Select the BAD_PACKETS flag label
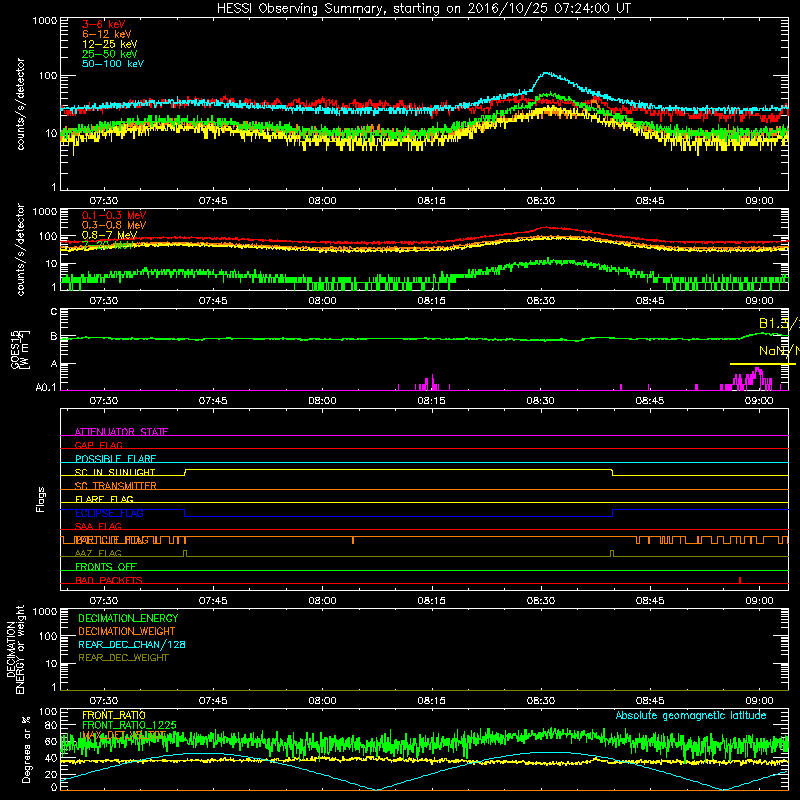 [x=109, y=580]
